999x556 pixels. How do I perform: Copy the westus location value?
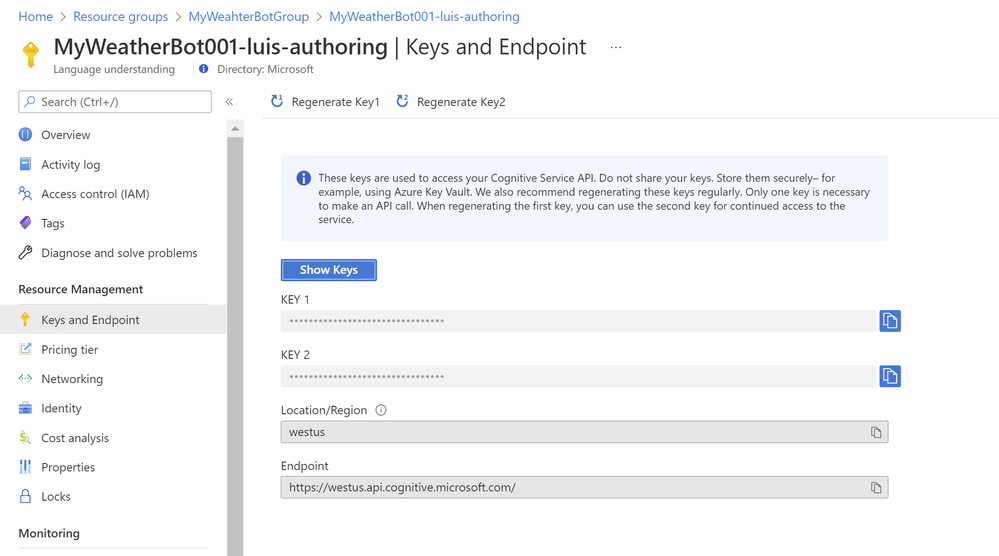[x=876, y=432]
